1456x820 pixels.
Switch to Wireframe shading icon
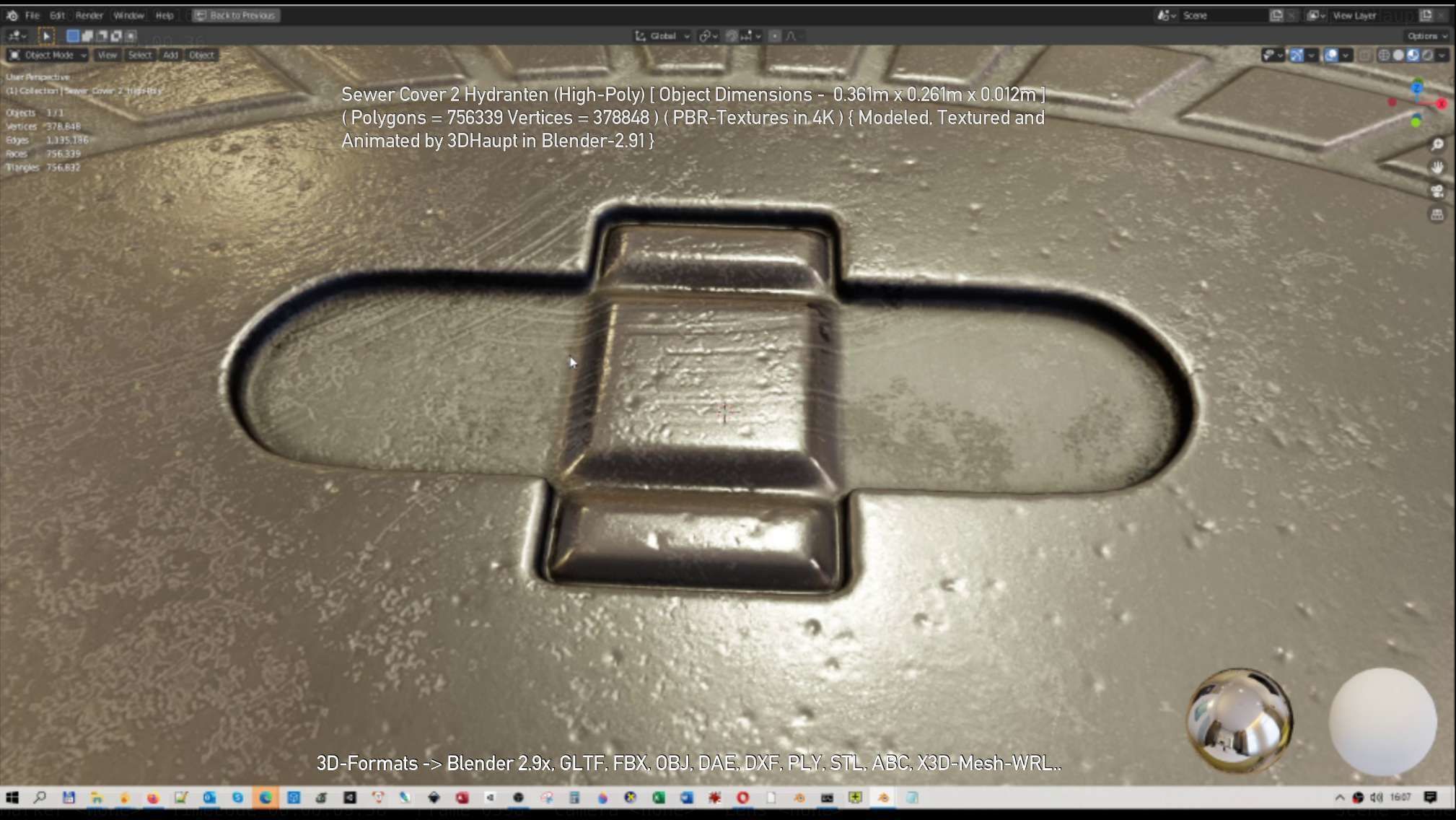(1384, 55)
